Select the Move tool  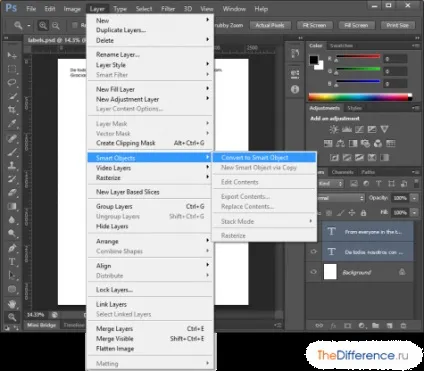click(12, 55)
